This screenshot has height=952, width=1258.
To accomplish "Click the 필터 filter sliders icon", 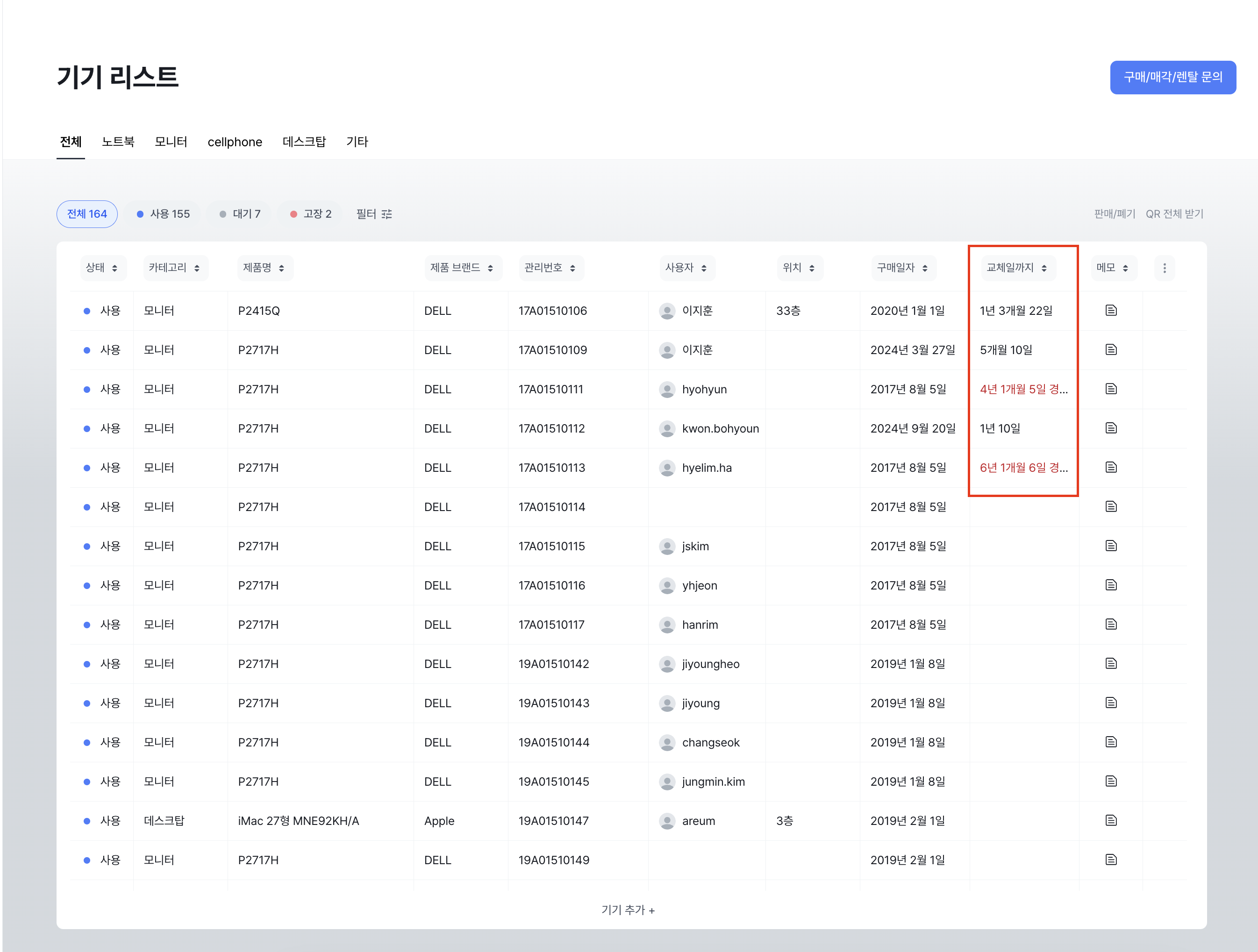I will (387, 214).
